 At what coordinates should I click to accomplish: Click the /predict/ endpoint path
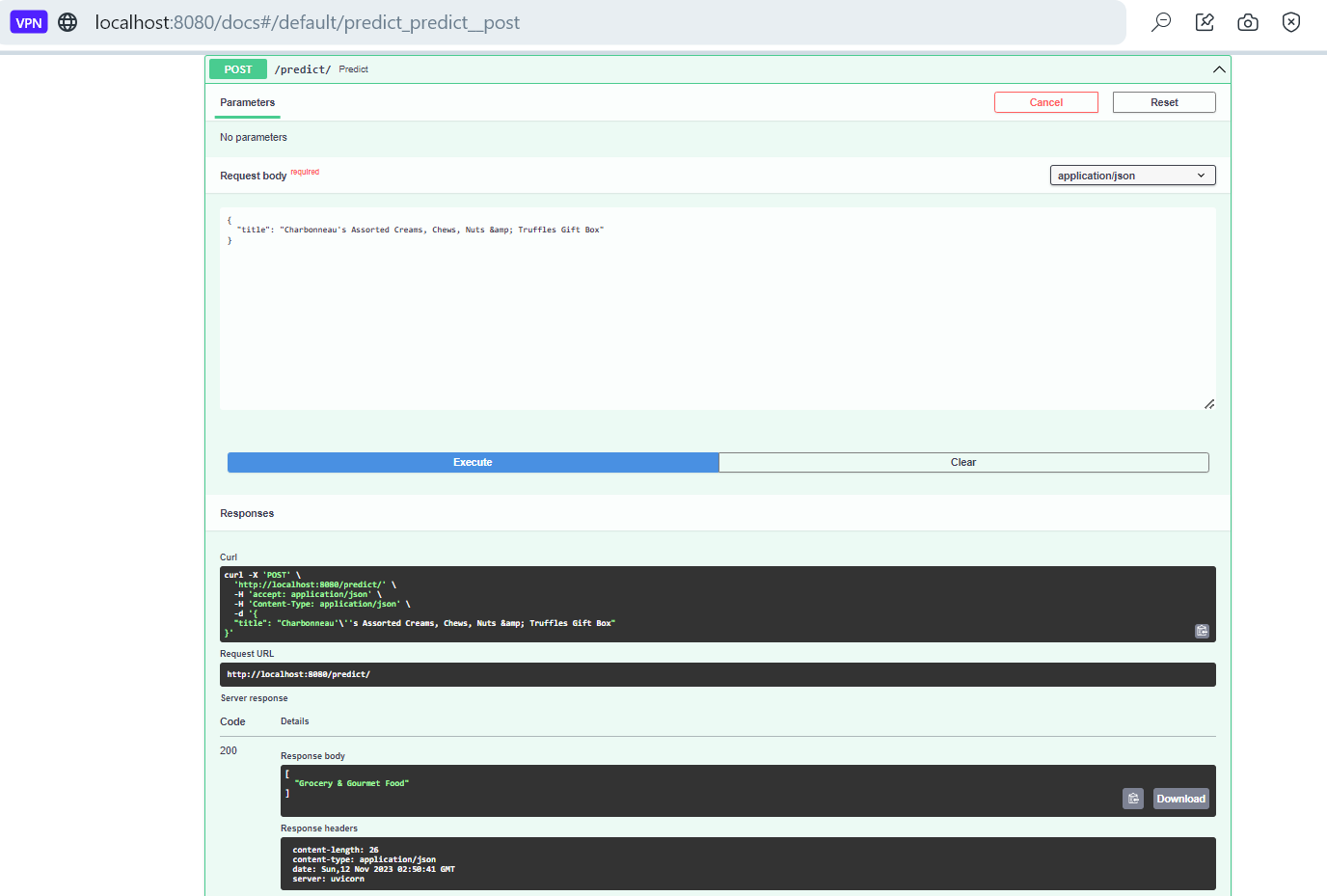pyautogui.click(x=303, y=69)
